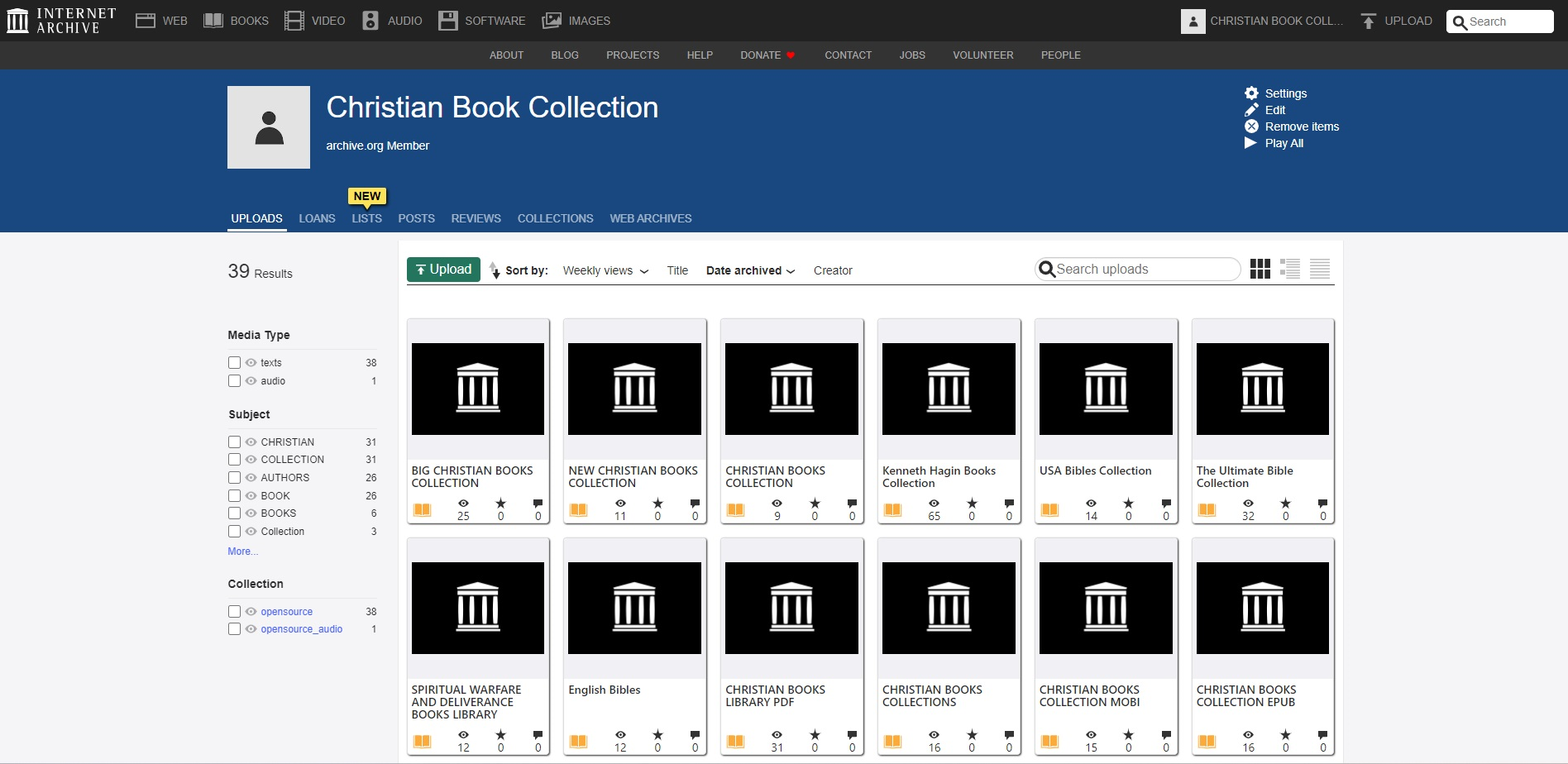Check the COLLECTION subject filter
This screenshot has height=764, width=1568.
[x=234, y=460]
